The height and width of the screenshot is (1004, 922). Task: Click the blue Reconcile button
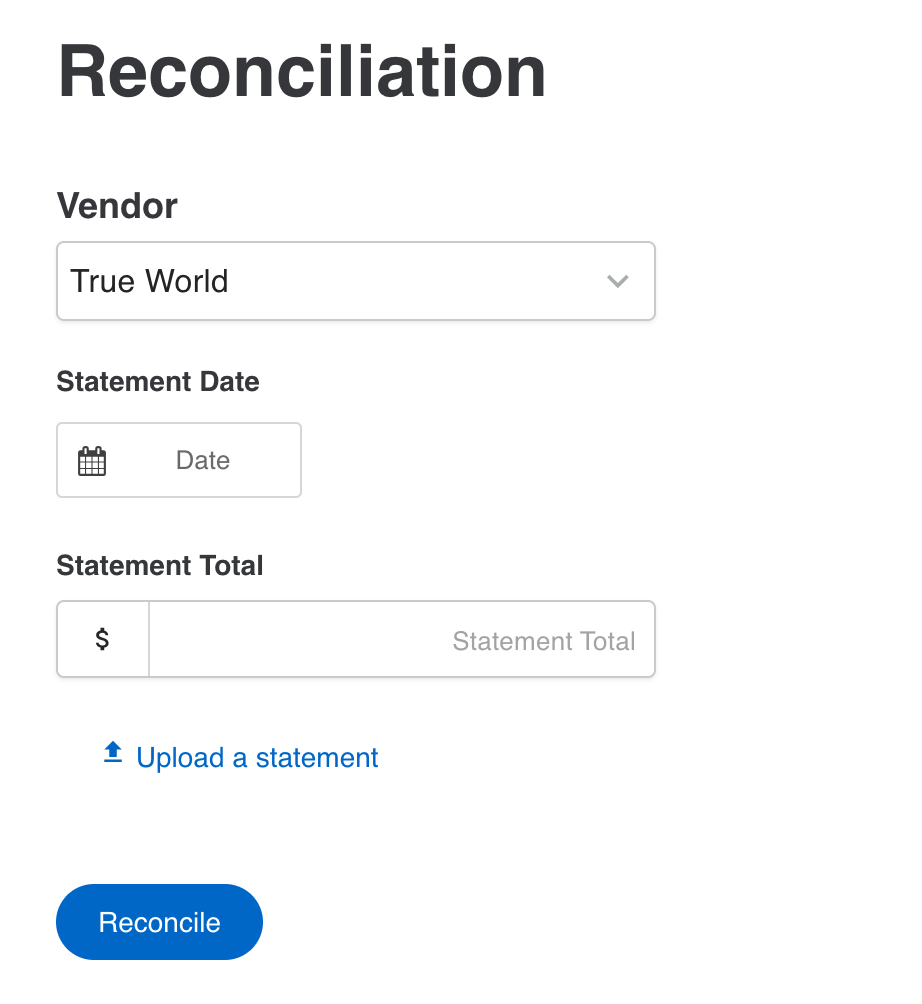(x=159, y=922)
